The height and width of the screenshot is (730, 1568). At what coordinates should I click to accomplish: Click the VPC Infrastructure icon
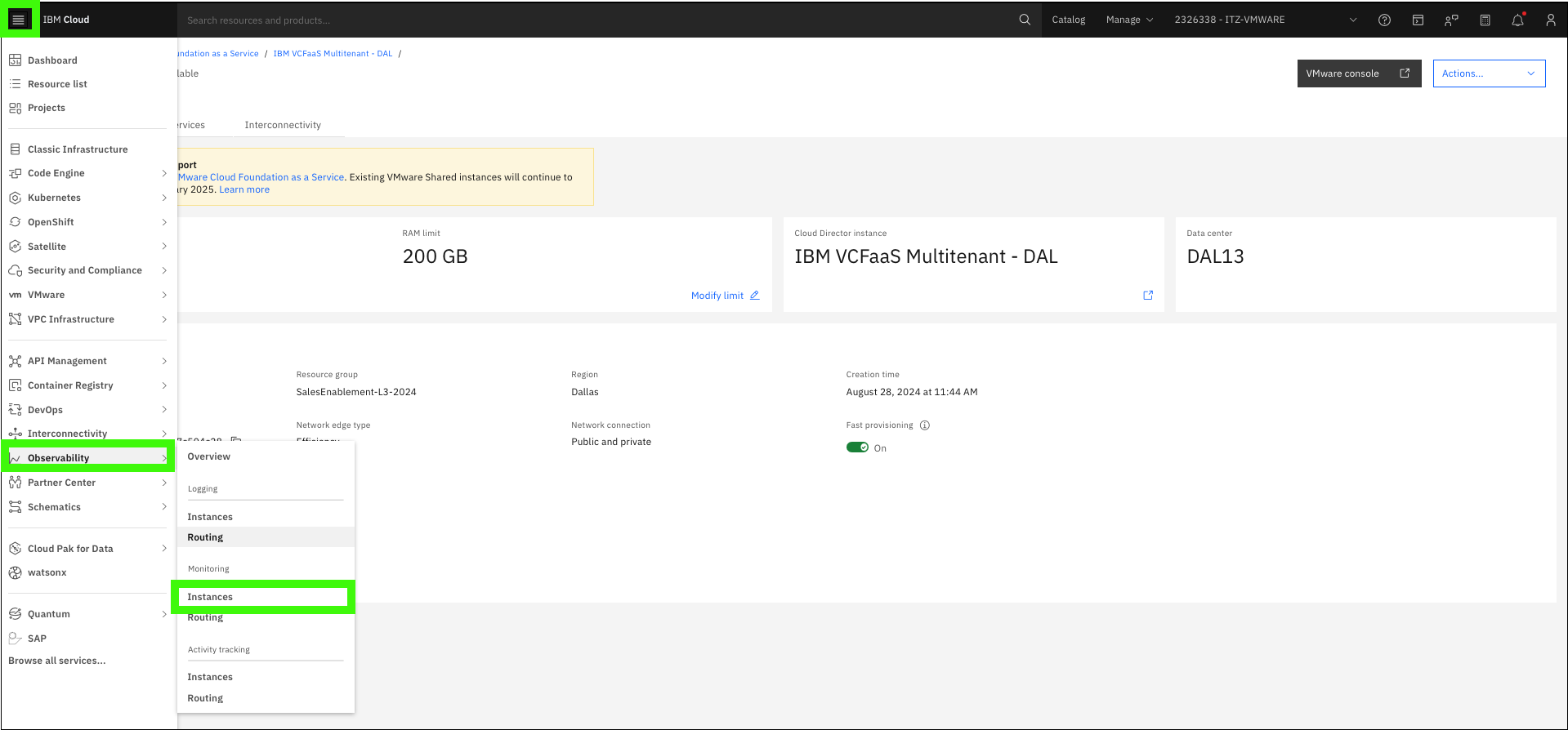click(15, 319)
